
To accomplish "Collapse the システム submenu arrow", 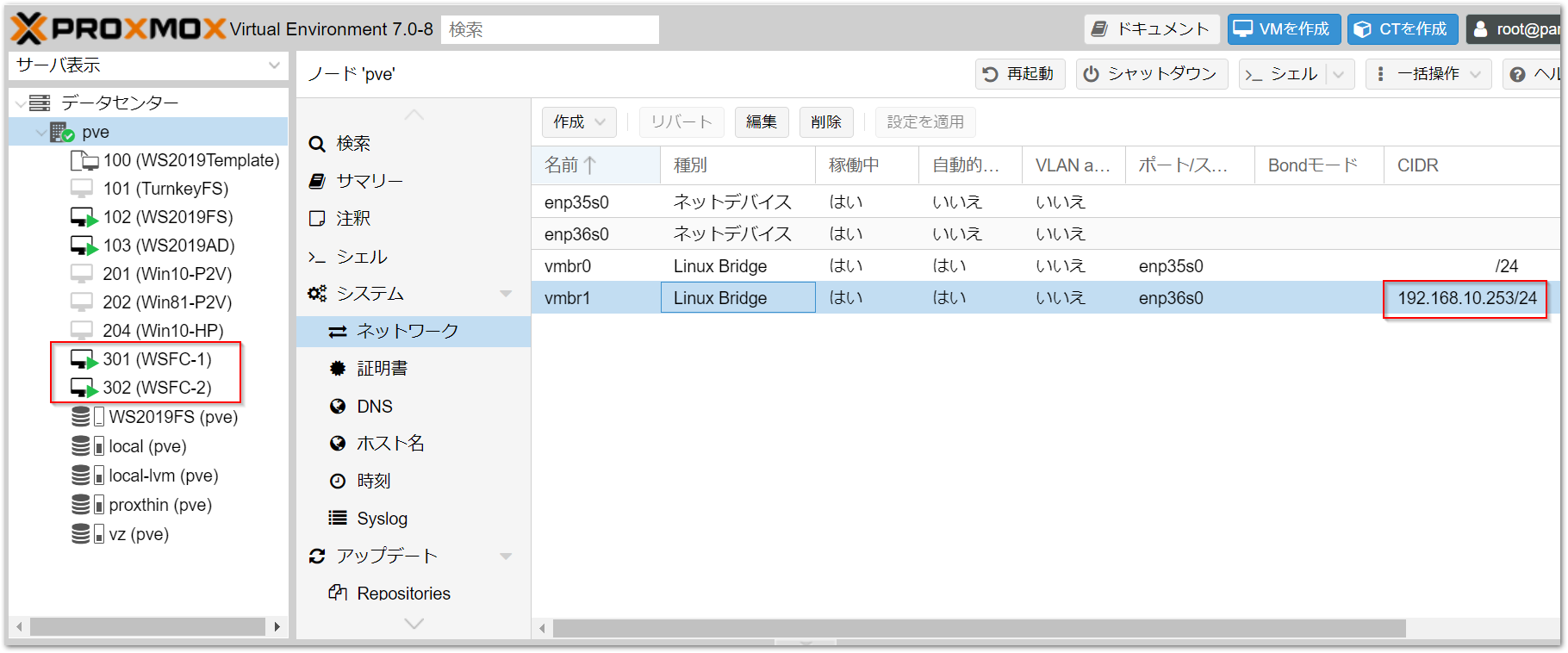I will [506, 294].
